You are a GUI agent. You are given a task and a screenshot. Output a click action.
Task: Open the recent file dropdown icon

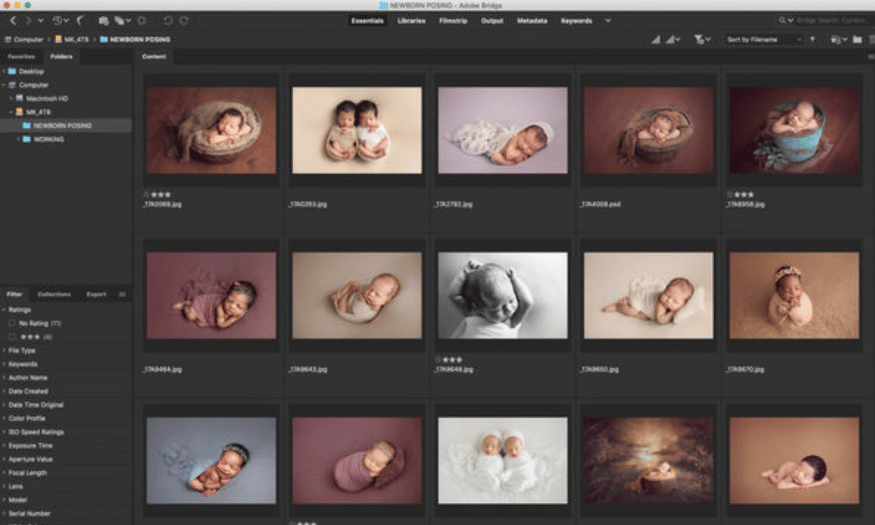[x=839, y=40]
